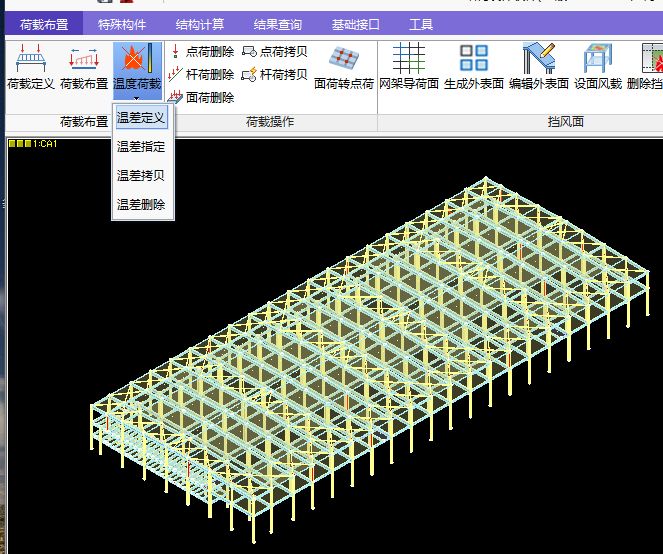The width and height of the screenshot is (663, 554).
Task: Open the 结果查询 ribbon tab
Action: [278, 25]
